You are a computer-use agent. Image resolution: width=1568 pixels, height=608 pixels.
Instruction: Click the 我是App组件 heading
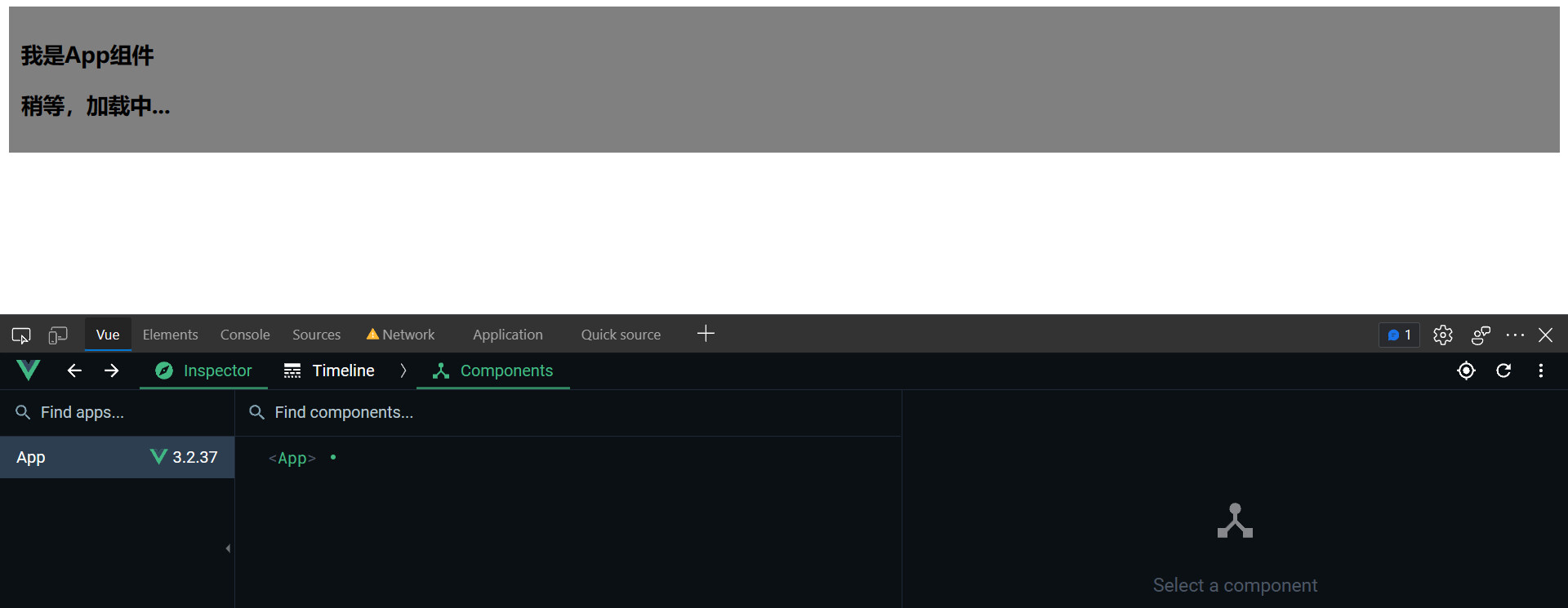[87, 55]
